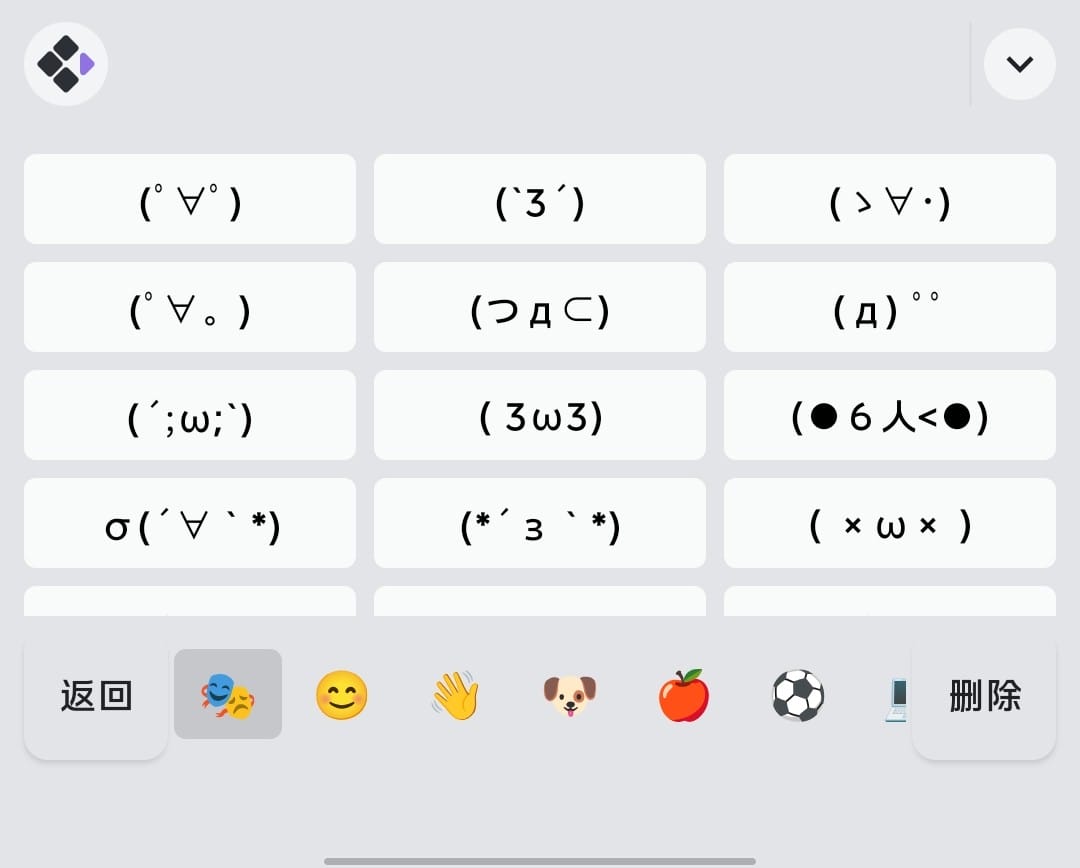Select the (`3´) pouting kaomoji
The height and width of the screenshot is (868, 1080).
(x=539, y=198)
